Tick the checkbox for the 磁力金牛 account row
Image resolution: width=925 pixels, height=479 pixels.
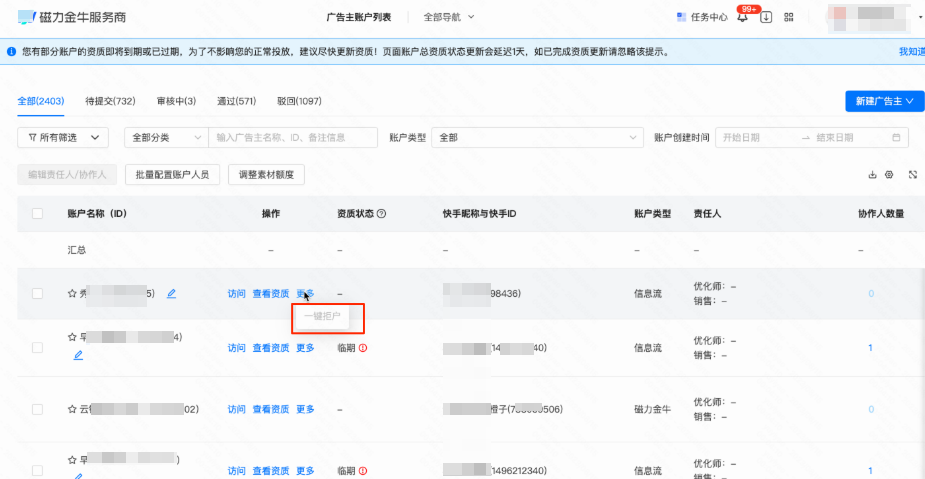click(x=37, y=409)
